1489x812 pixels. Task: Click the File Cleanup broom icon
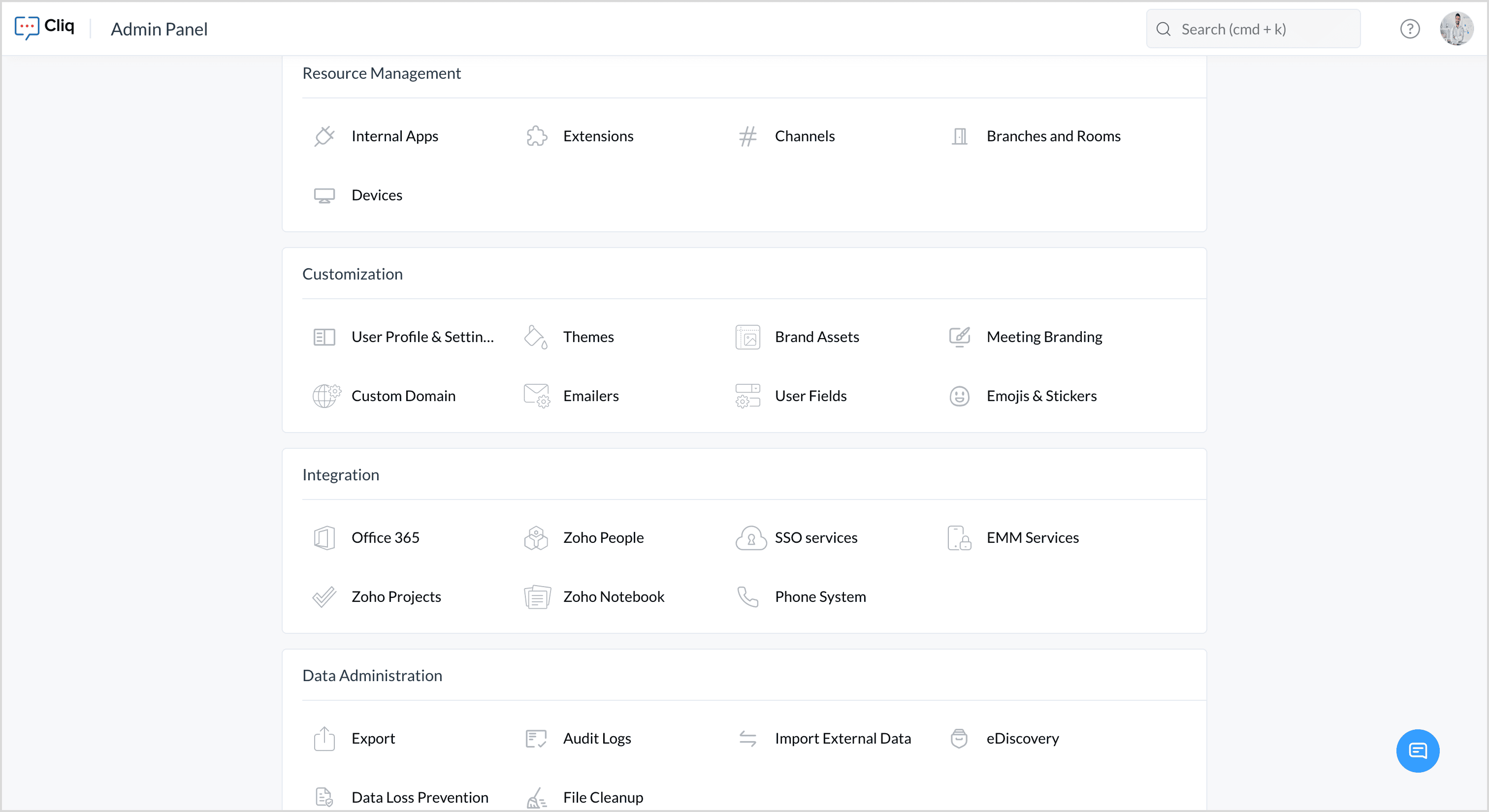[x=537, y=798]
